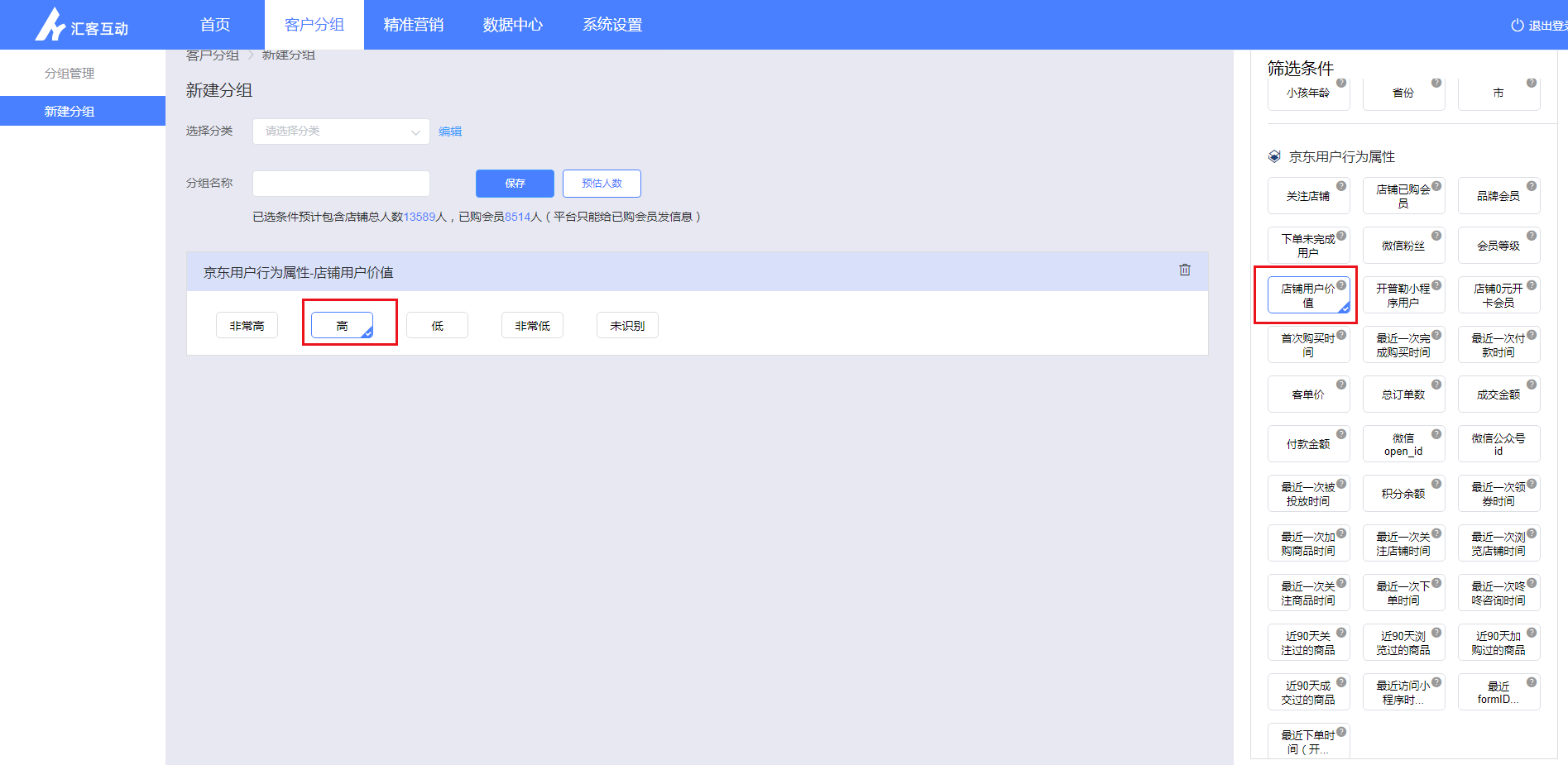Add the 小孩年龄 filter condition
This screenshot has width=1568, height=765.
point(1308,93)
